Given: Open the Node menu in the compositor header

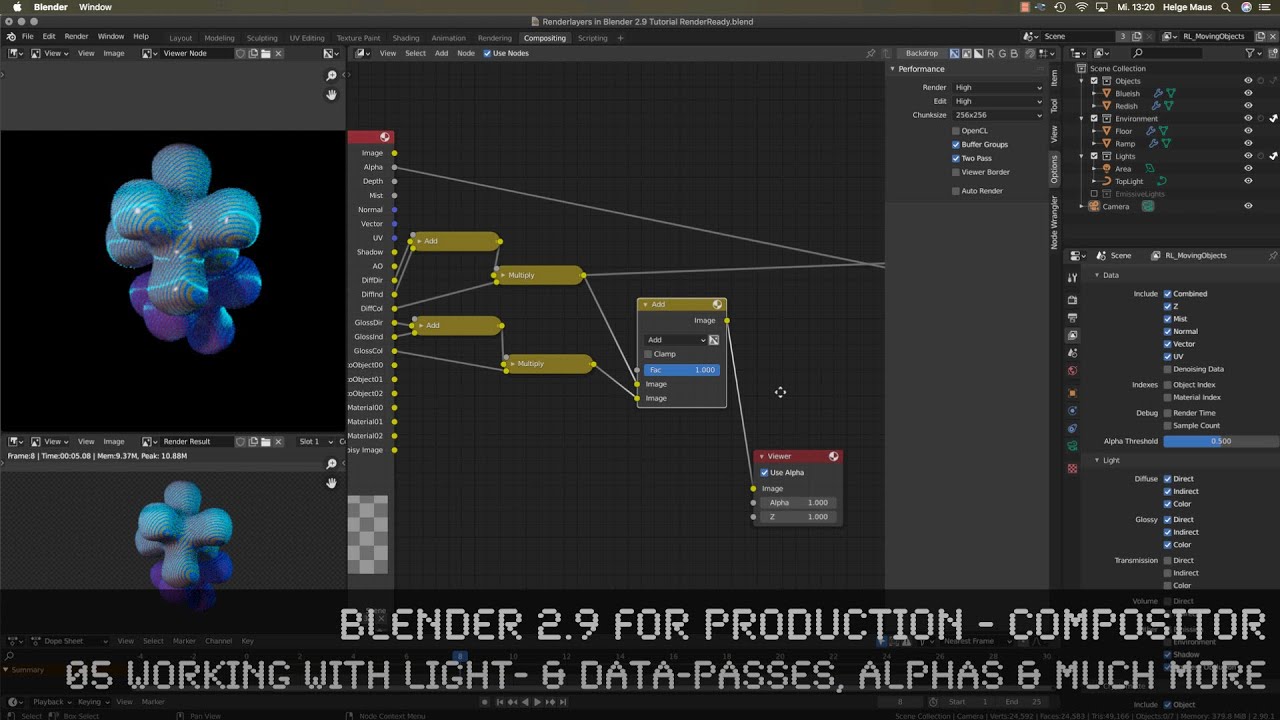Looking at the screenshot, I should [466, 53].
